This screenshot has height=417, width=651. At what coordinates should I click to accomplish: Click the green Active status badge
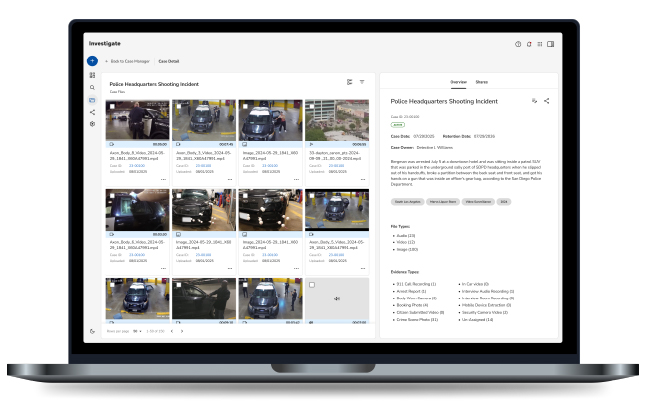click(397, 125)
